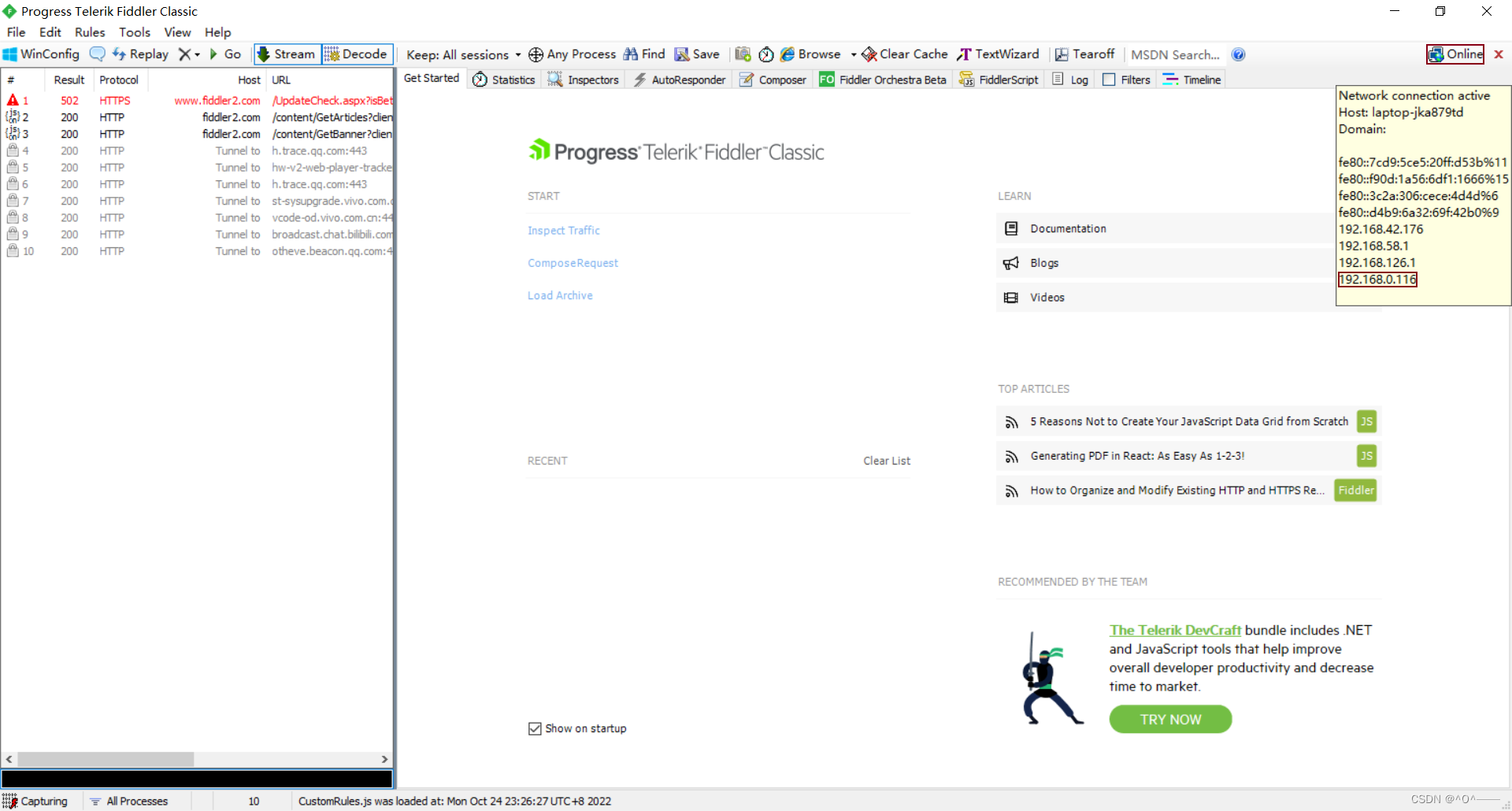The height and width of the screenshot is (811, 1512).
Task: Open article on modifying HTTP requests
Action: (x=1188, y=491)
